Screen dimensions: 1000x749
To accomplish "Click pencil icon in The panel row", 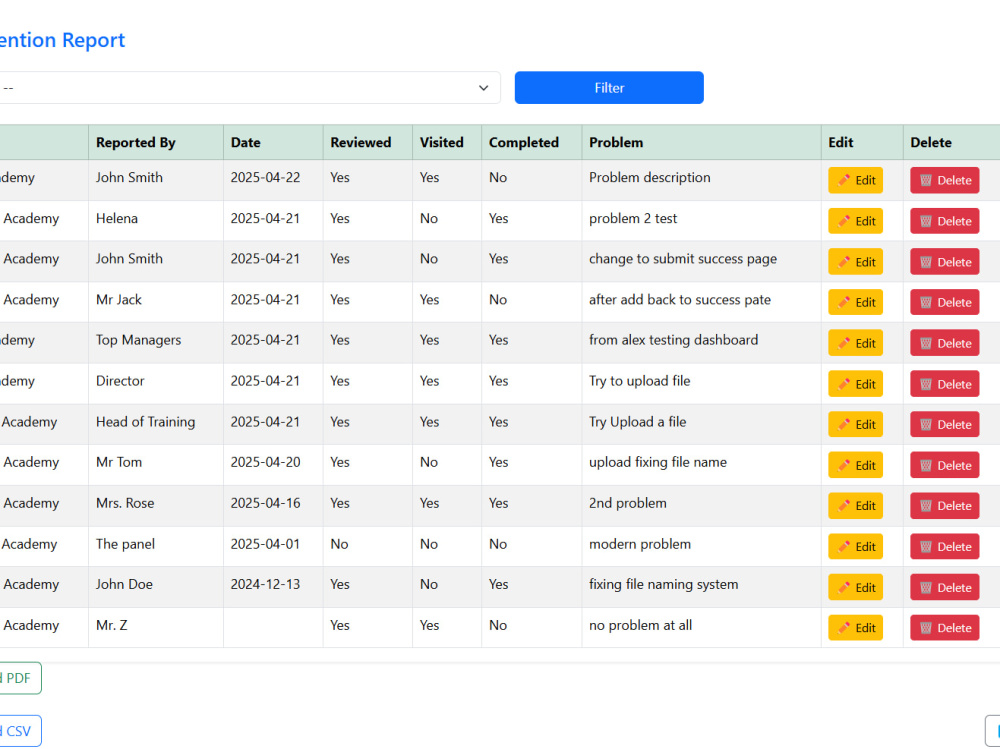I will click(x=844, y=547).
